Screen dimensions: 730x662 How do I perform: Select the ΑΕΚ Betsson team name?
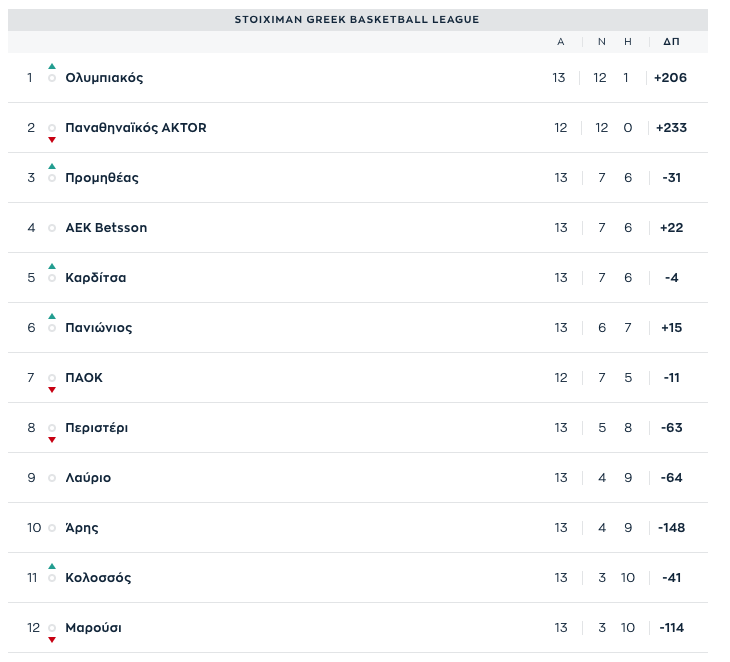click(x=106, y=228)
